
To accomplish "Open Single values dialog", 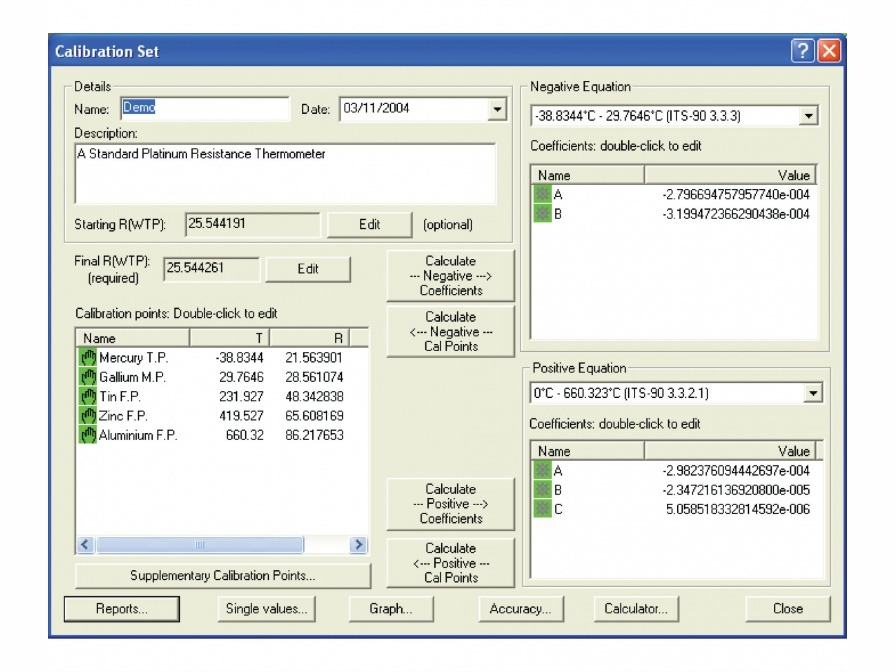I will (x=266, y=609).
